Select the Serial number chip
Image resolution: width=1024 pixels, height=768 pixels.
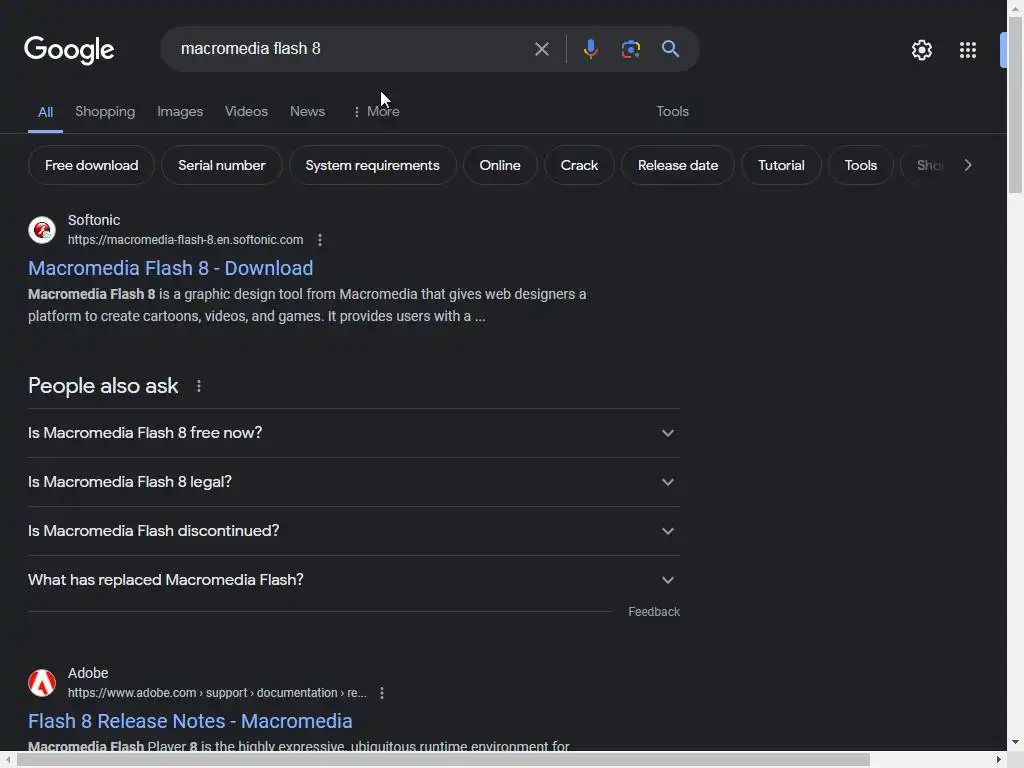click(222, 165)
